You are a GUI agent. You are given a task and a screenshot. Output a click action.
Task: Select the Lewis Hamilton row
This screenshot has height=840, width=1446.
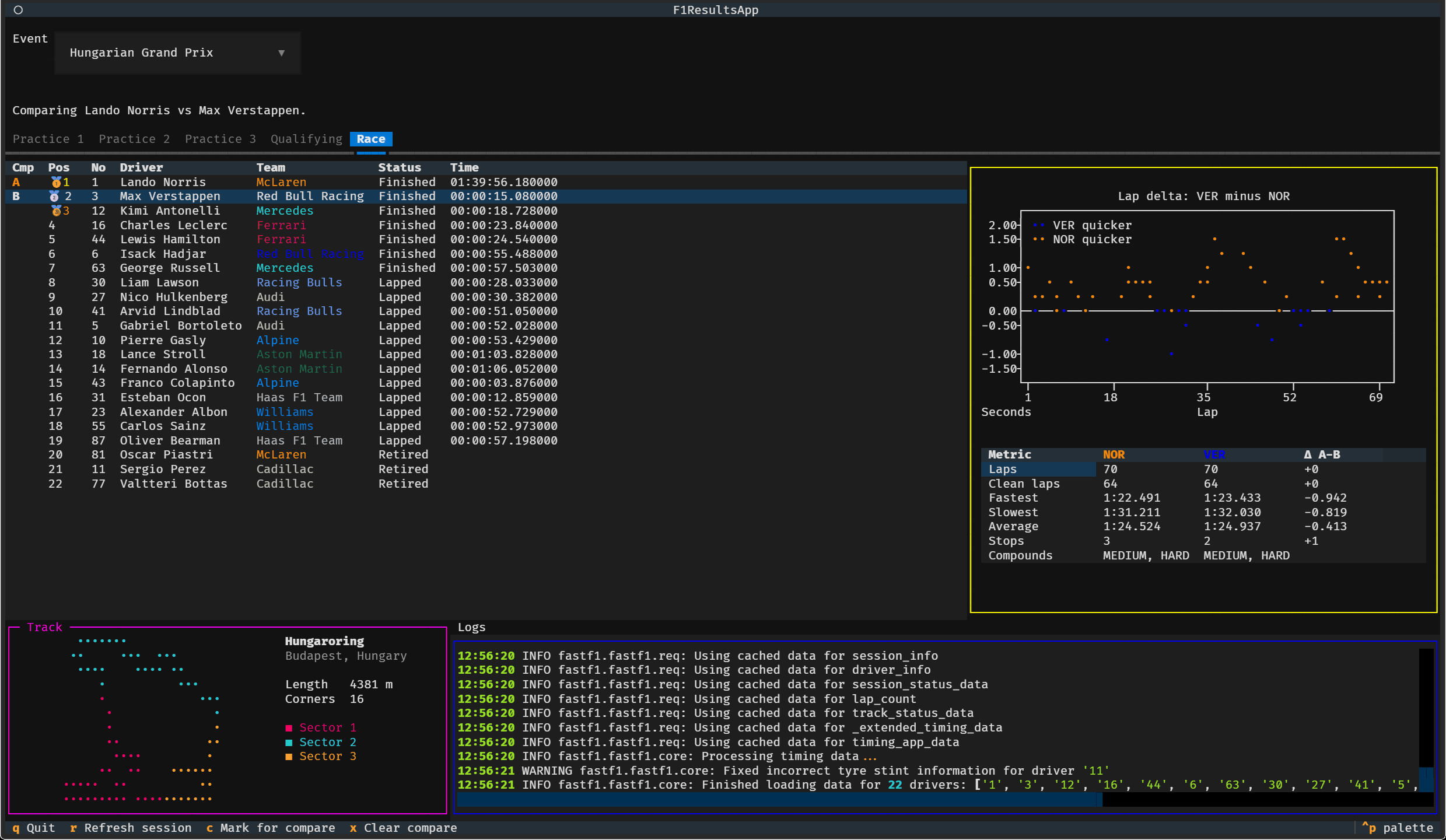486,239
